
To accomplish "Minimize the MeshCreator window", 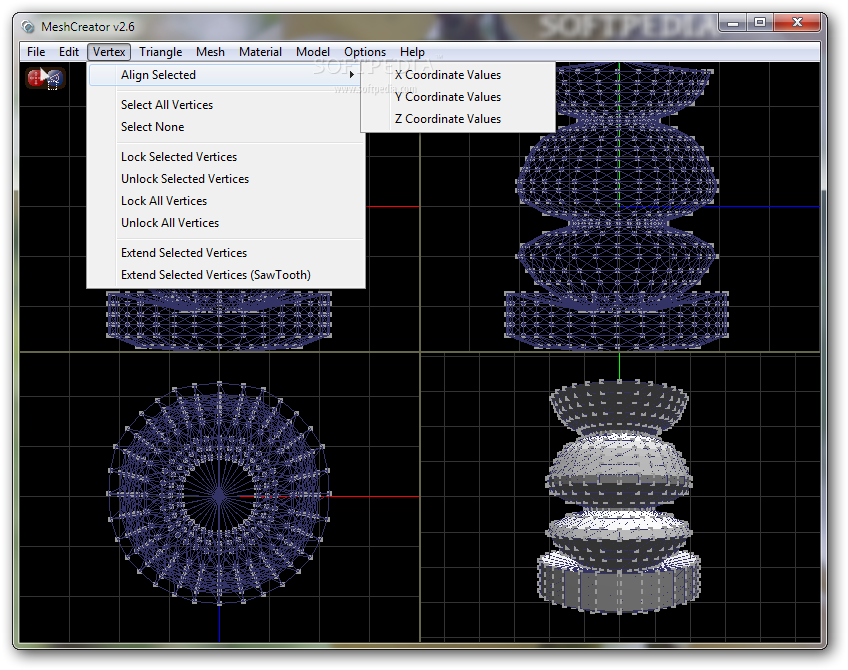I will coord(733,23).
